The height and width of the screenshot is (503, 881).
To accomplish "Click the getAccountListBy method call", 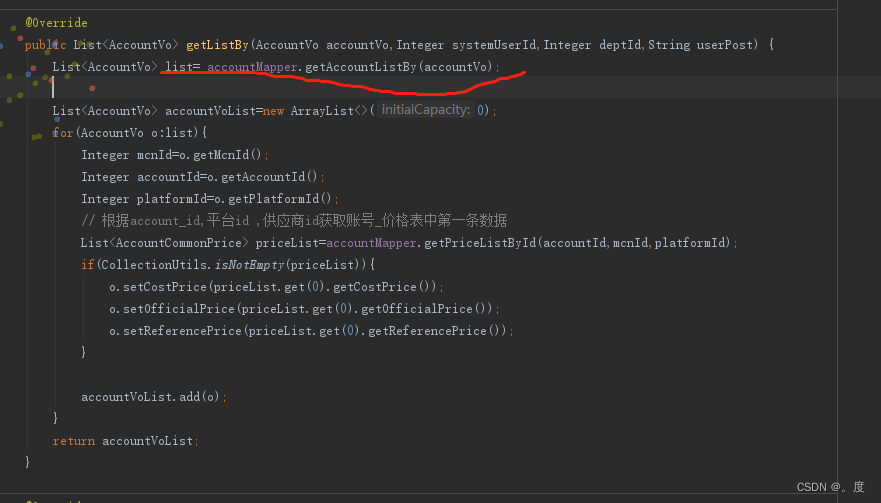I will pyautogui.click(x=361, y=67).
